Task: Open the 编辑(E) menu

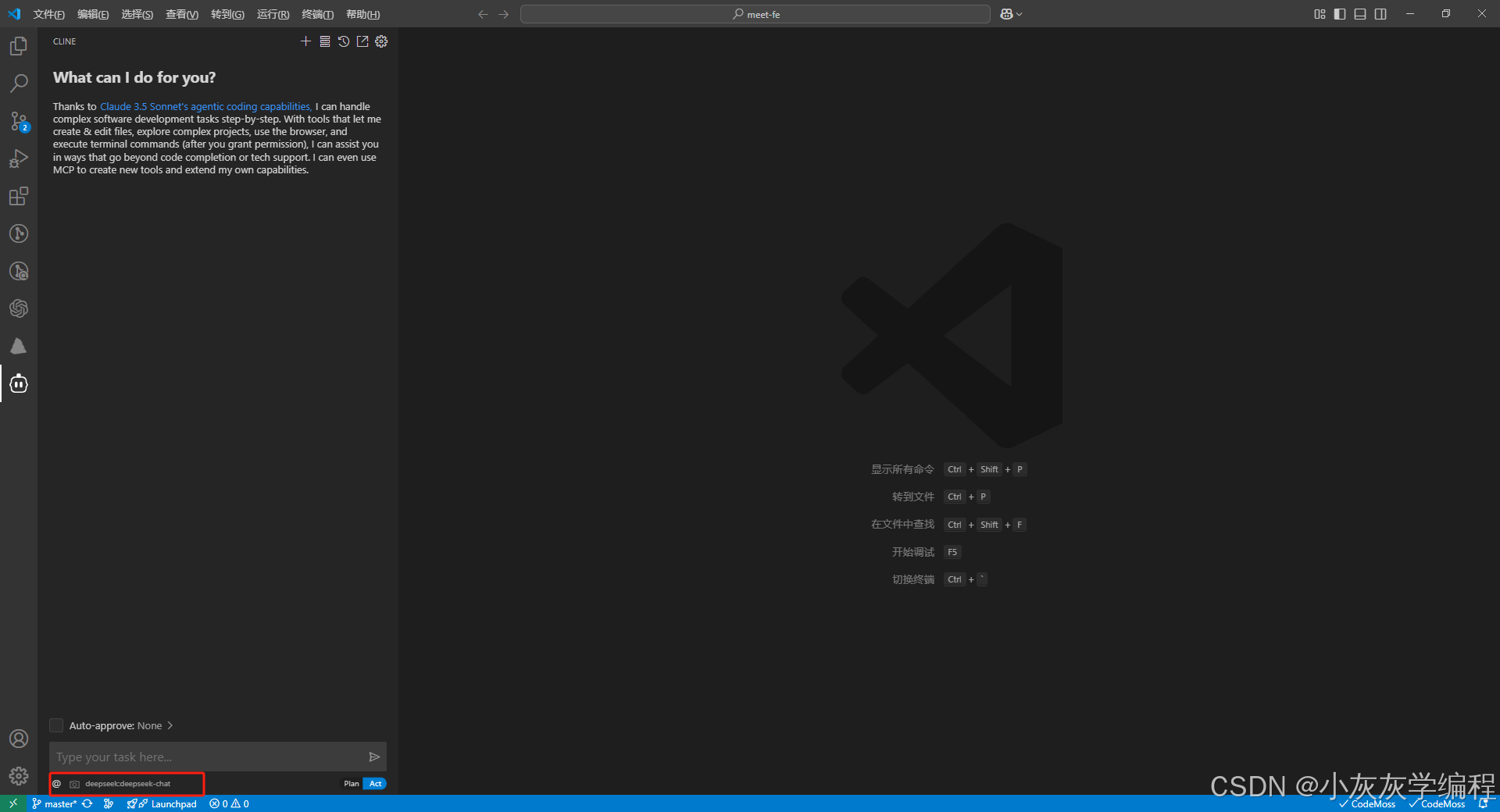Action: click(93, 14)
